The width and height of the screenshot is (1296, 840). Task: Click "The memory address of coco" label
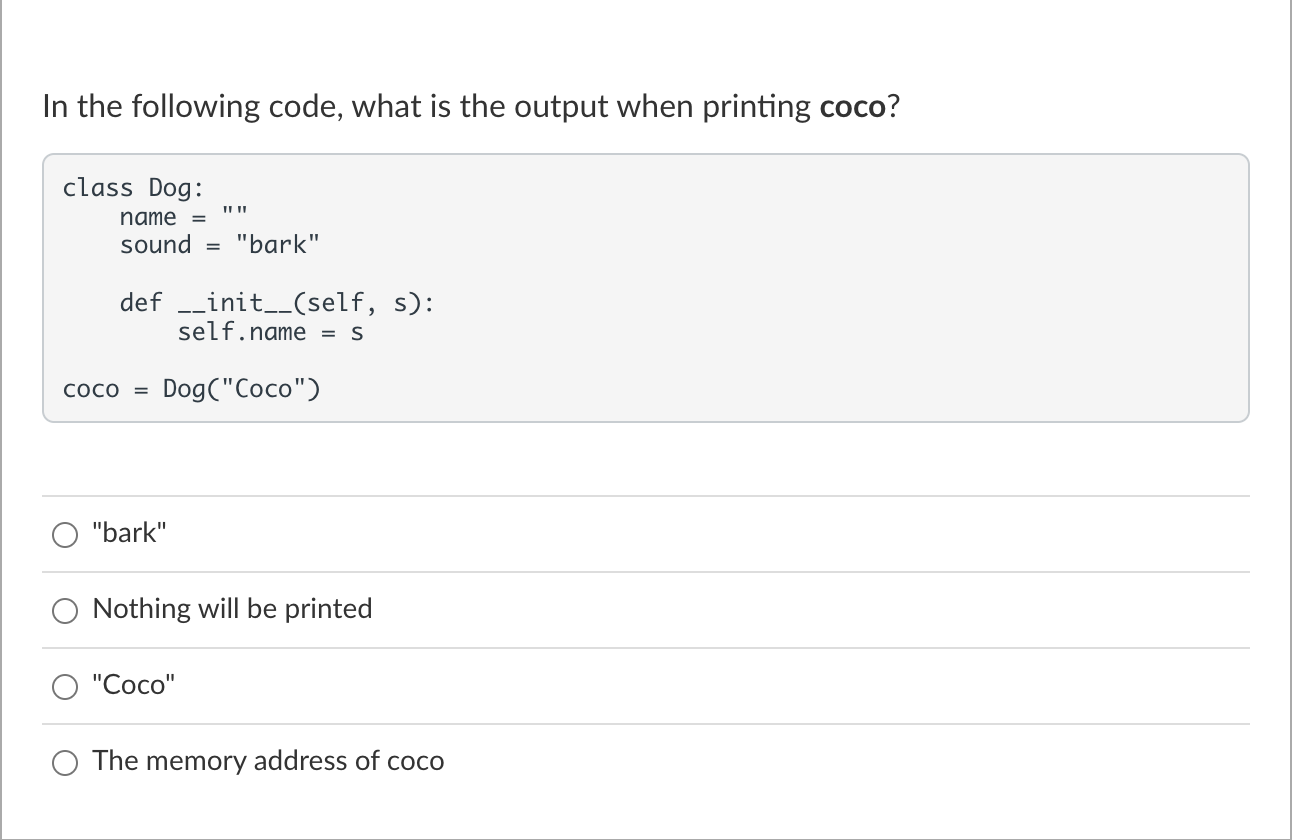click(x=268, y=760)
